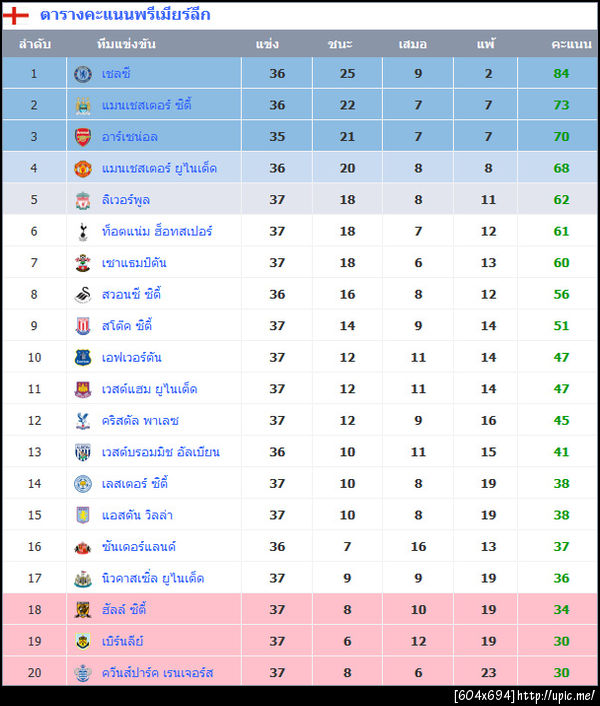
Task: Click the Arsenal club crest icon
Action: click(x=83, y=137)
